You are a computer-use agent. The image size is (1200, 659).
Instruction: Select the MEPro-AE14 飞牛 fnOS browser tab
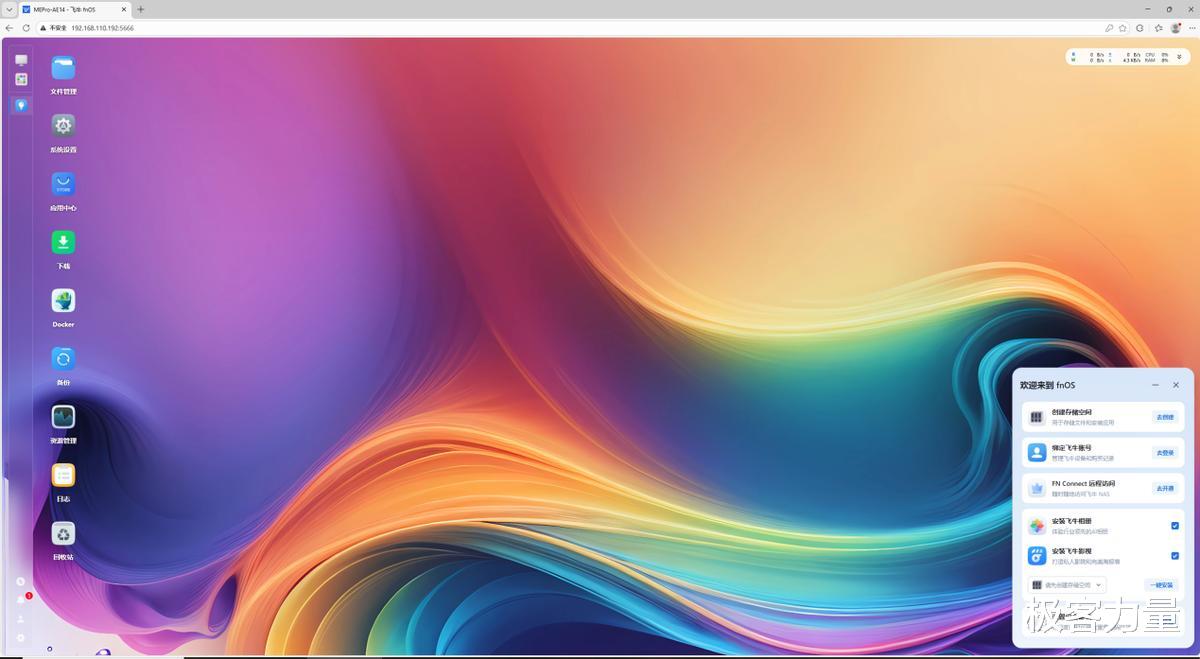75,9
